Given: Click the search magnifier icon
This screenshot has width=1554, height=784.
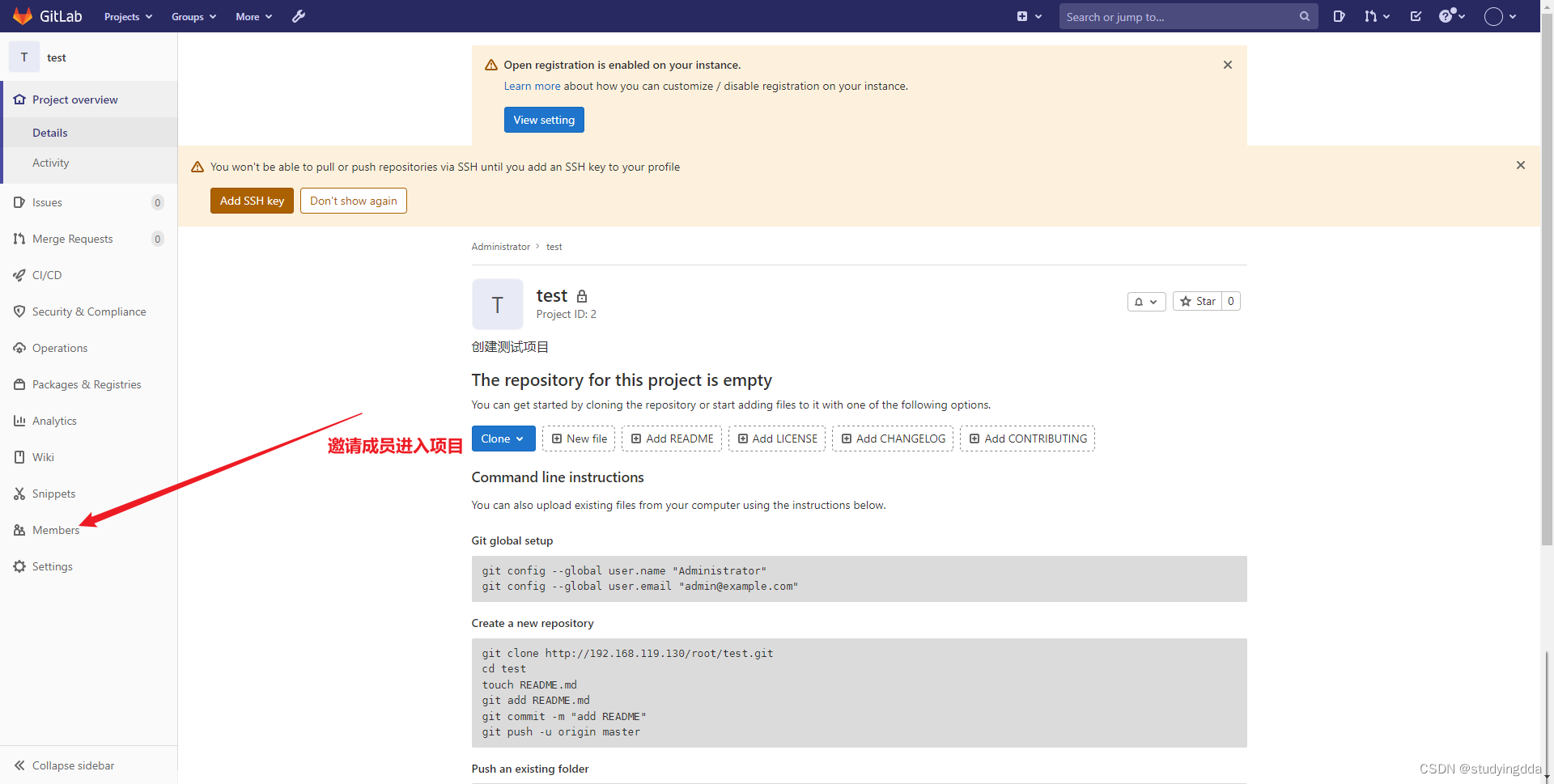Looking at the screenshot, I should tap(1304, 16).
